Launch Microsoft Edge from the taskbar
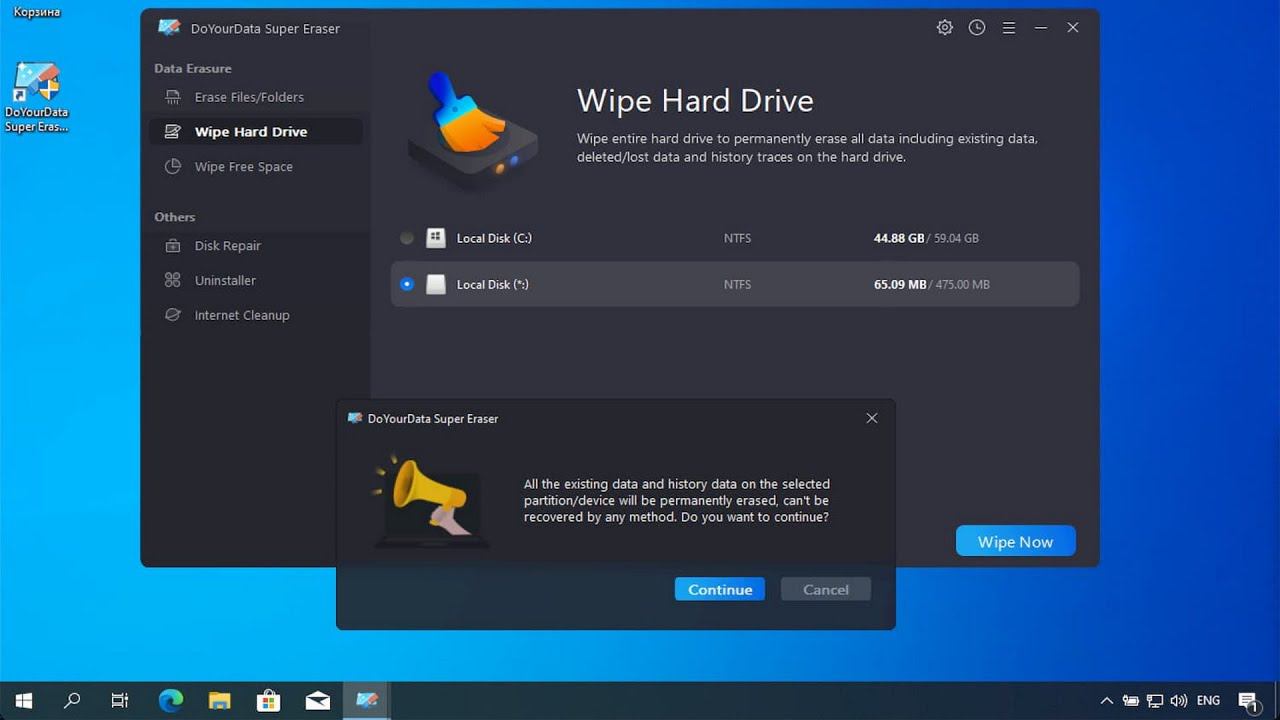The height and width of the screenshot is (720, 1280). tap(171, 701)
